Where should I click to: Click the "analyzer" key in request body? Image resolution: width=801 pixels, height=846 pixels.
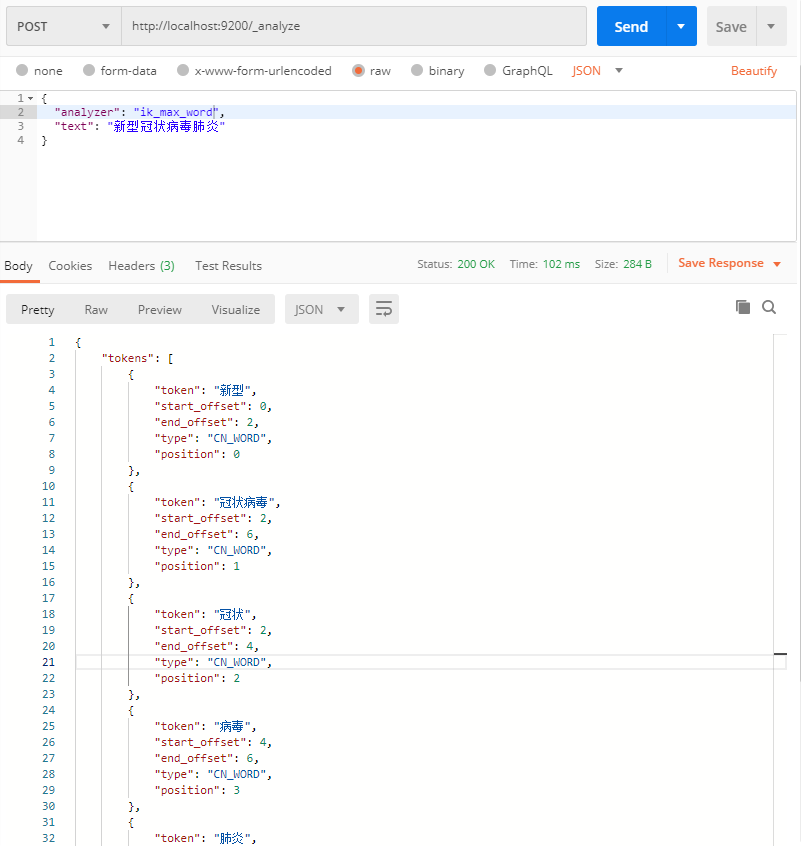(87, 112)
